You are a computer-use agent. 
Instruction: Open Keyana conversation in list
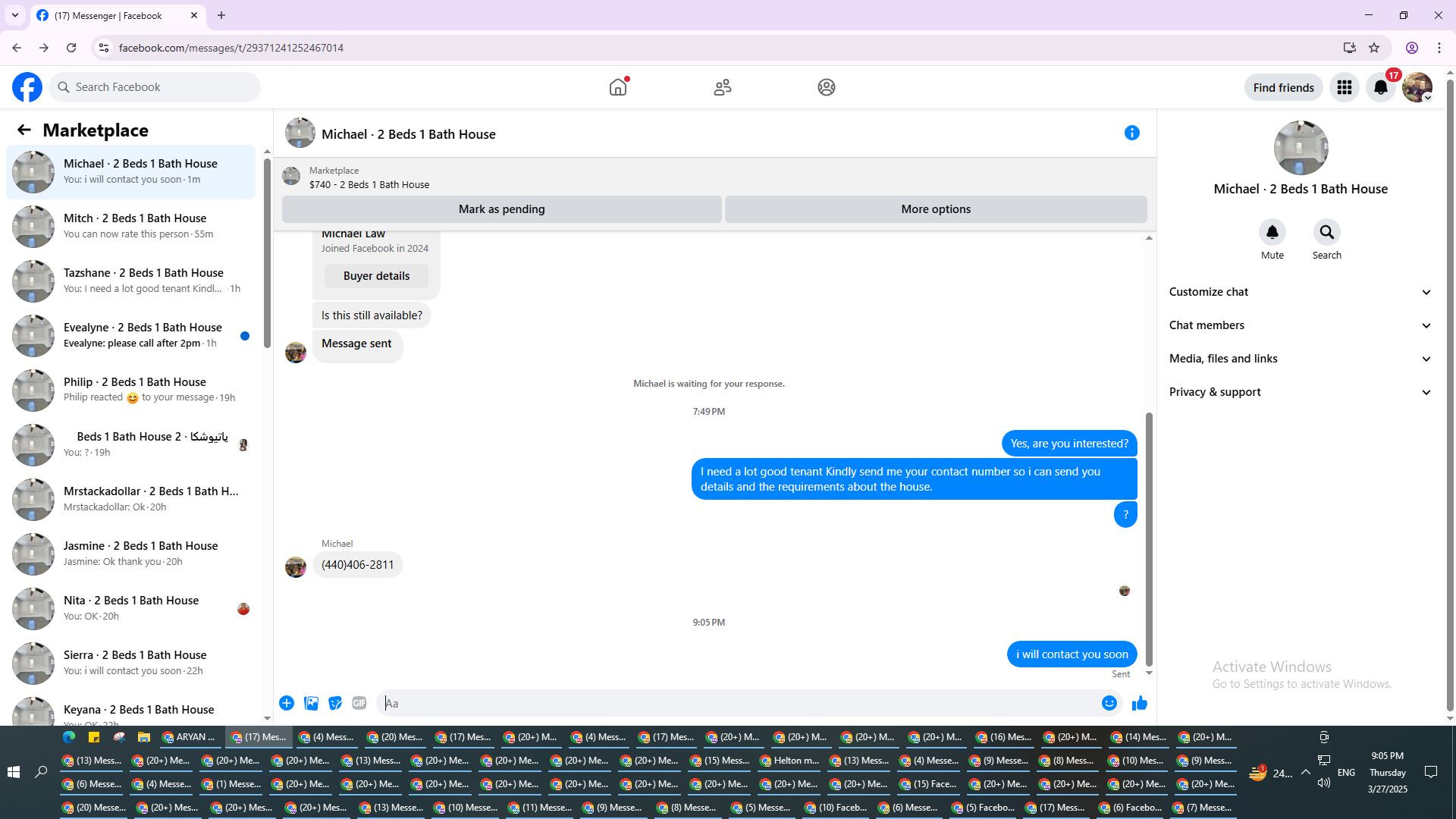(131, 708)
